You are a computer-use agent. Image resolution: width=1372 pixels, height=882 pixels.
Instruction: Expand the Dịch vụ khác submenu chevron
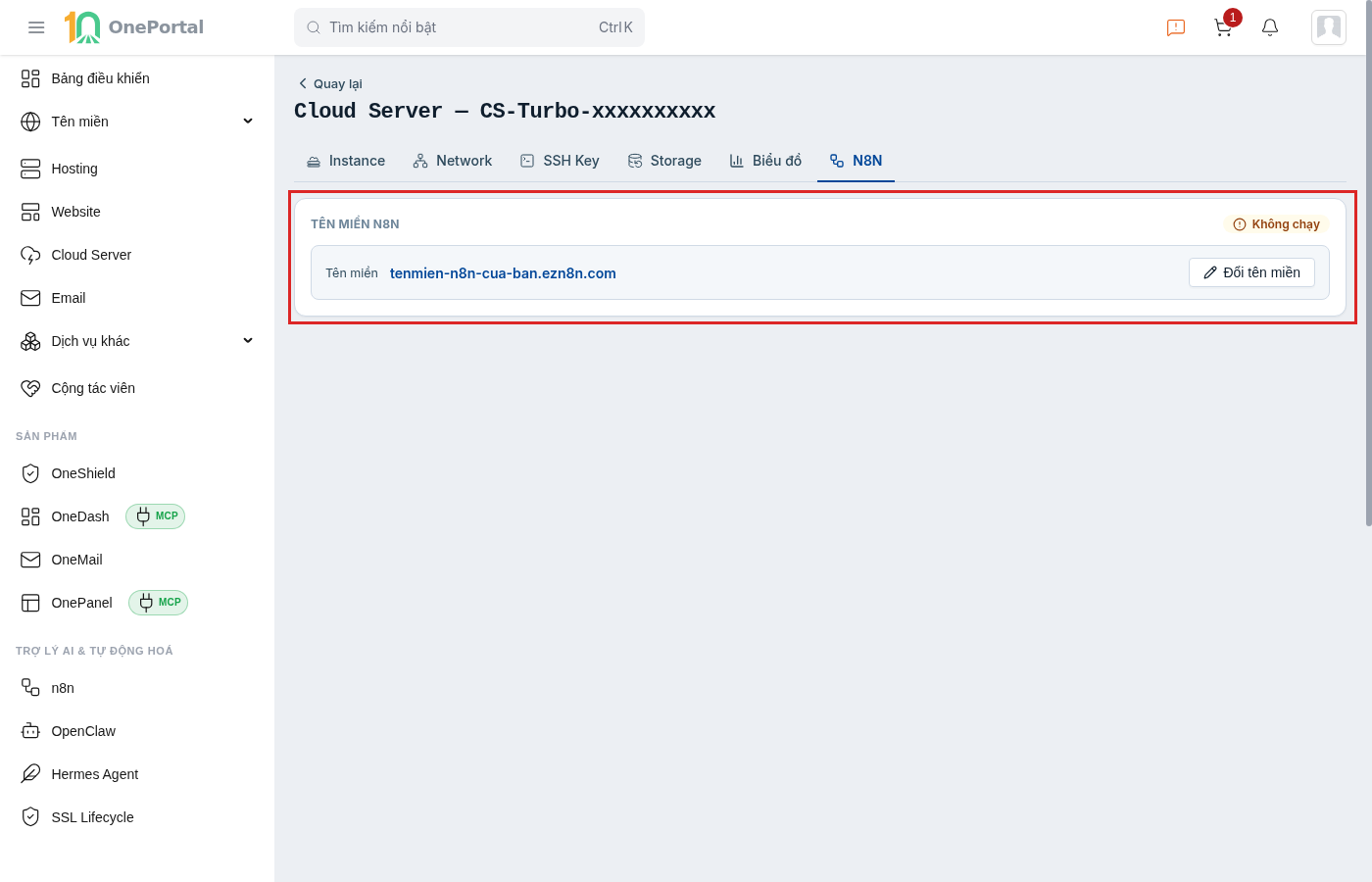(248, 341)
